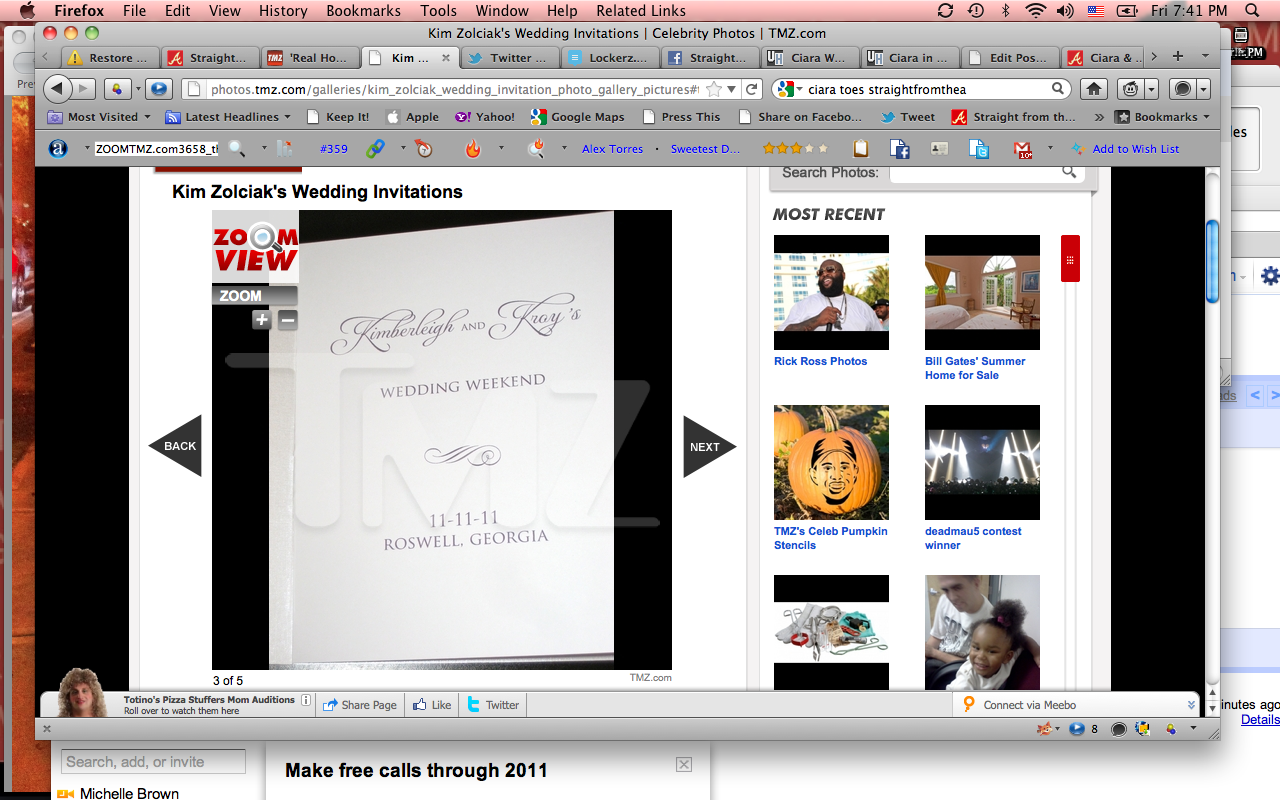Go to previous photo with BACK arrow
The width and height of the screenshot is (1280, 800).
[177, 446]
